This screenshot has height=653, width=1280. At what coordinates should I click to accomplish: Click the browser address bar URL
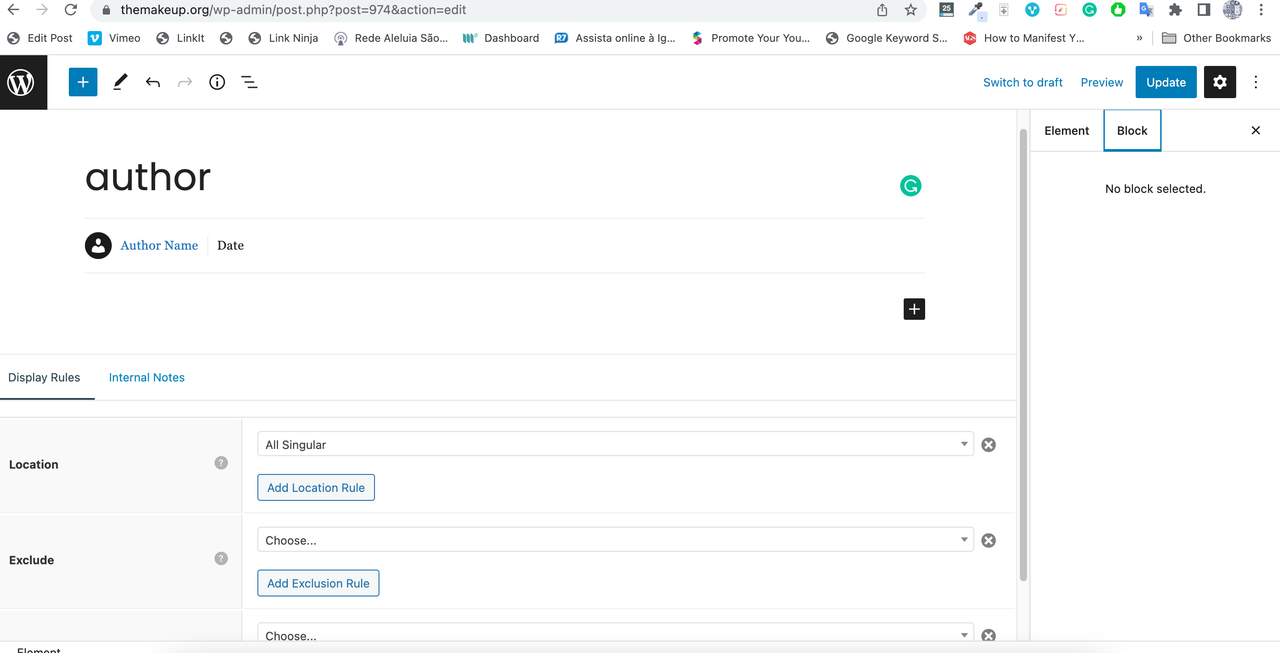point(293,10)
